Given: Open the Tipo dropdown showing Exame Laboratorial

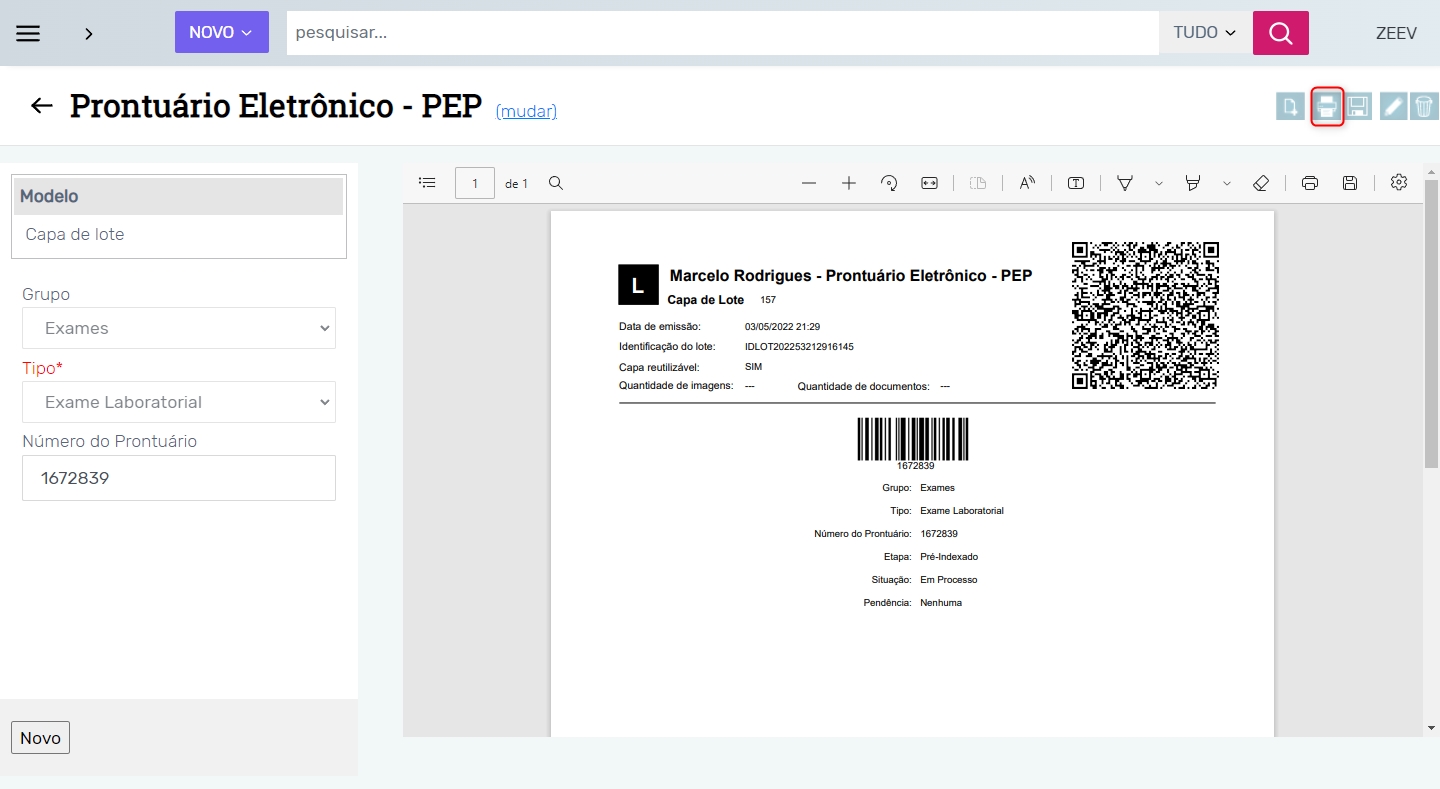Looking at the screenshot, I should coord(179,402).
